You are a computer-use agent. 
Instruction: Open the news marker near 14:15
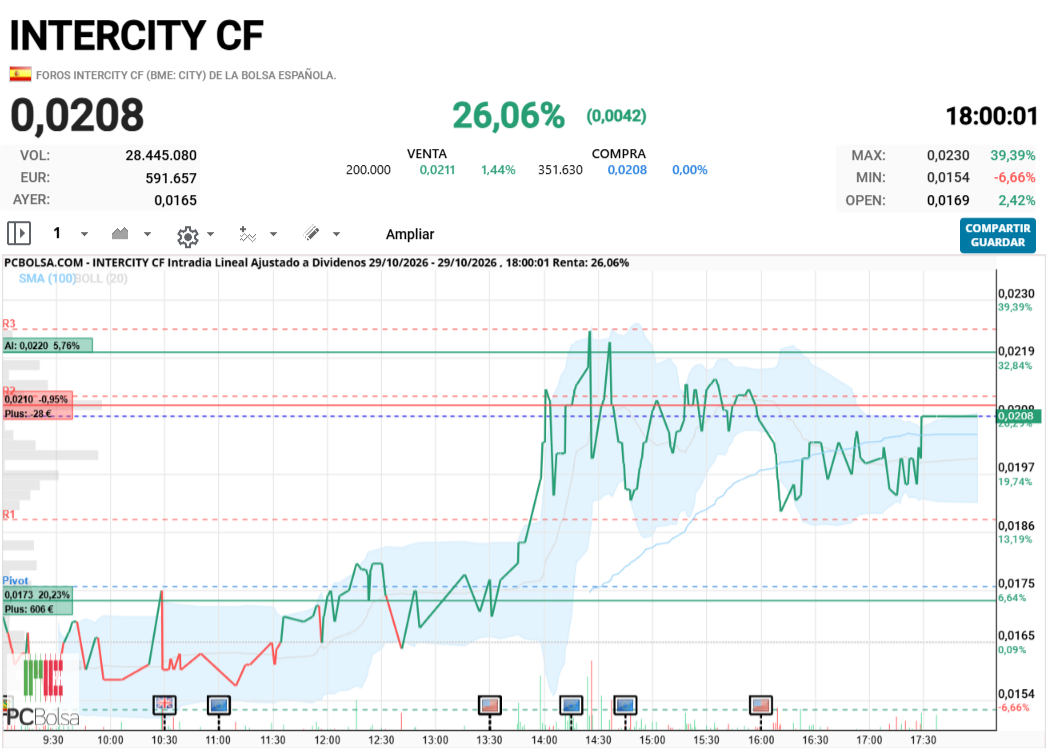point(571,704)
